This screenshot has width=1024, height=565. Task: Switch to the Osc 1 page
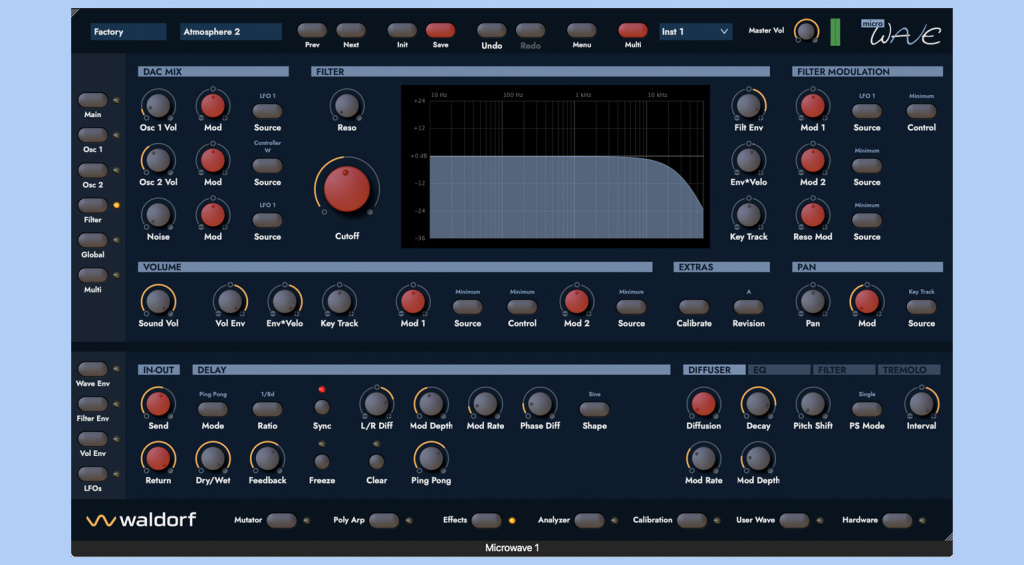click(x=93, y=135)
